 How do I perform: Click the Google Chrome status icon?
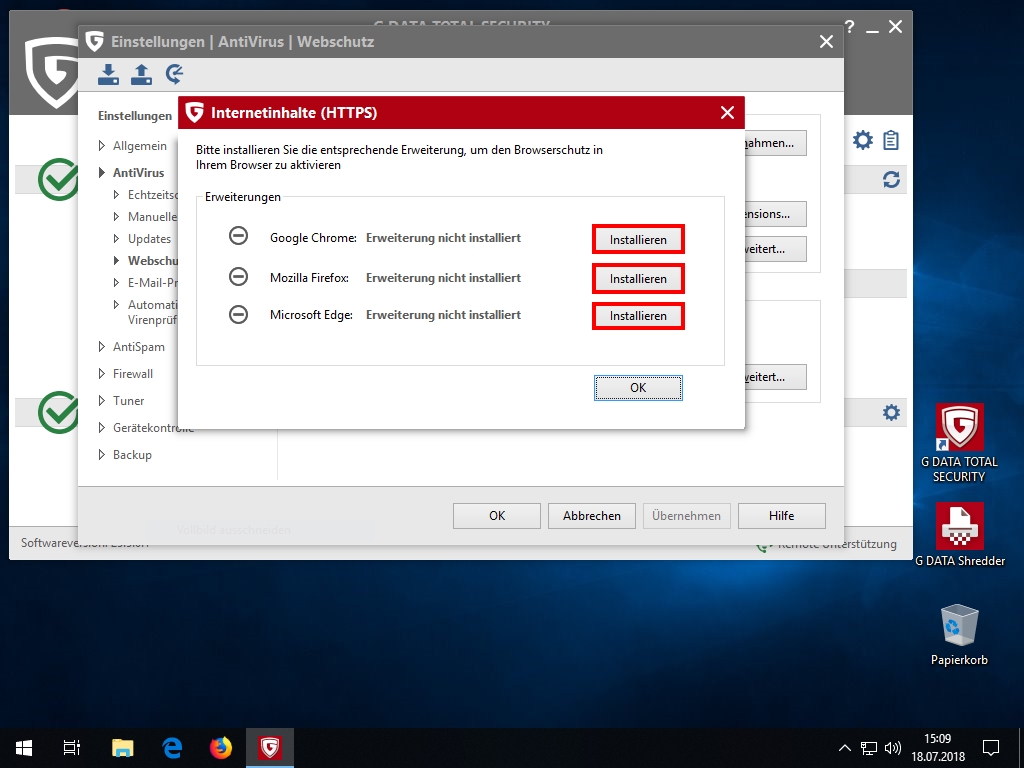pyautogui.click(x=238, y=235)
